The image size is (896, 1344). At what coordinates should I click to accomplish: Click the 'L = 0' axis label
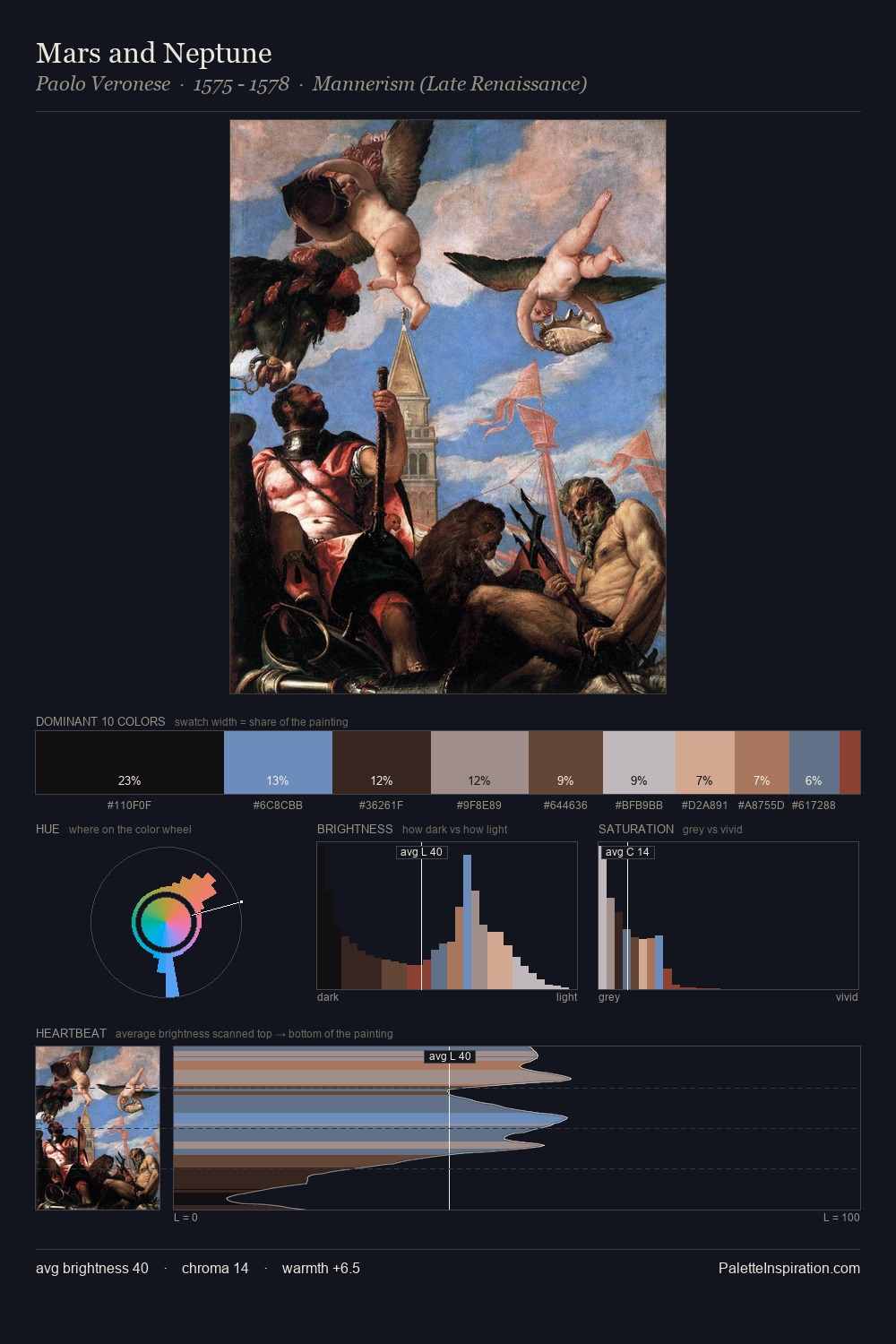click(185, 1217)
